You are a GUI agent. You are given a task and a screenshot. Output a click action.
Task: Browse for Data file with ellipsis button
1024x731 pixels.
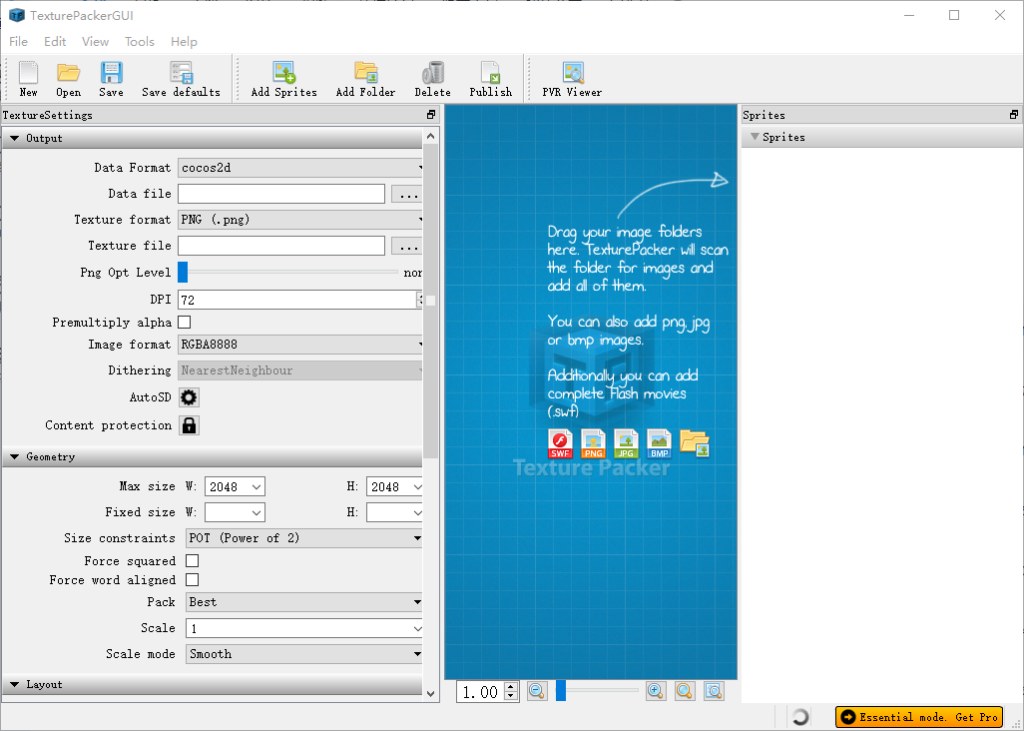[408, 194]
